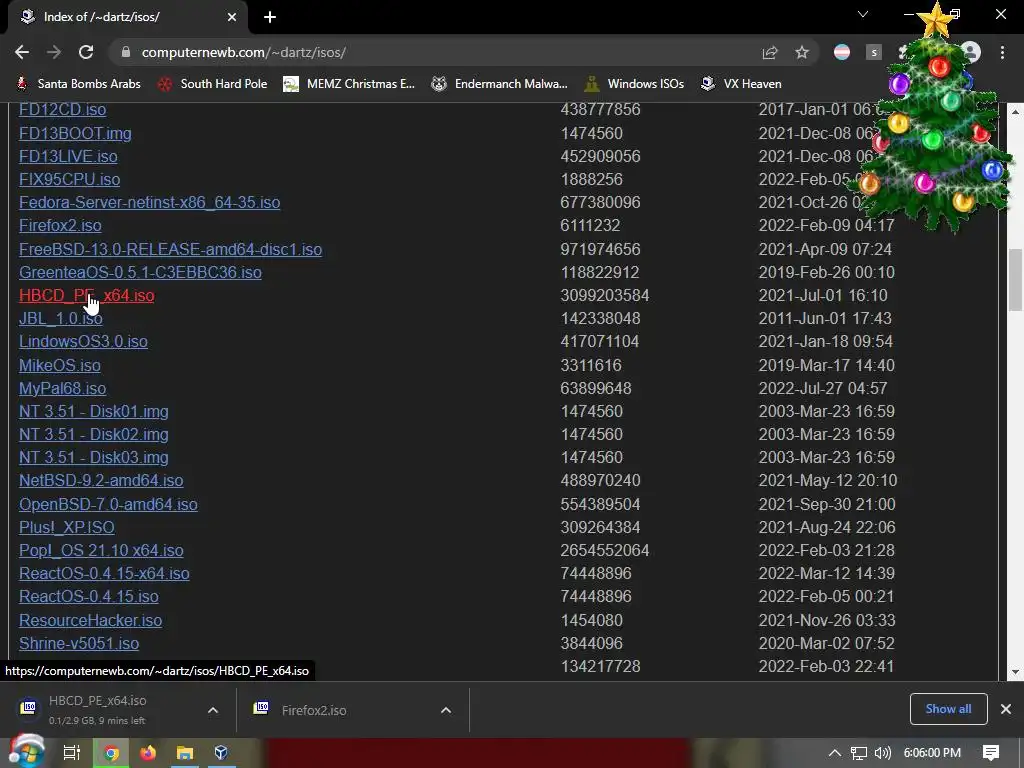Download Shrine-v5051.iso link
This screenshot has width=1024, height=768.
point(79,643)
